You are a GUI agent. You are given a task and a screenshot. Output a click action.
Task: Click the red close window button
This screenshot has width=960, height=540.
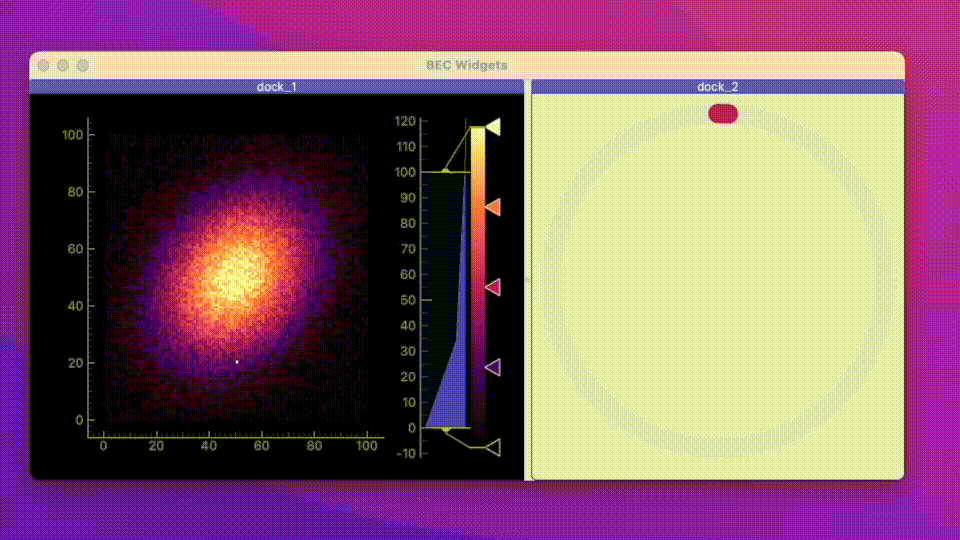pyautogui.click(x=43, y=65)
